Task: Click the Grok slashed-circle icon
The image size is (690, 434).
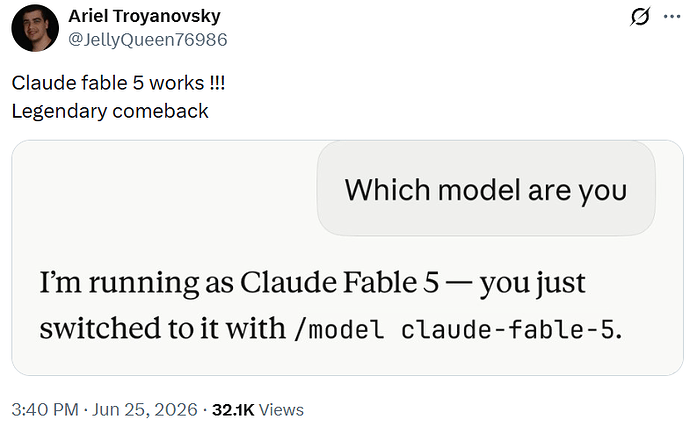Action: tap(639, 17)
